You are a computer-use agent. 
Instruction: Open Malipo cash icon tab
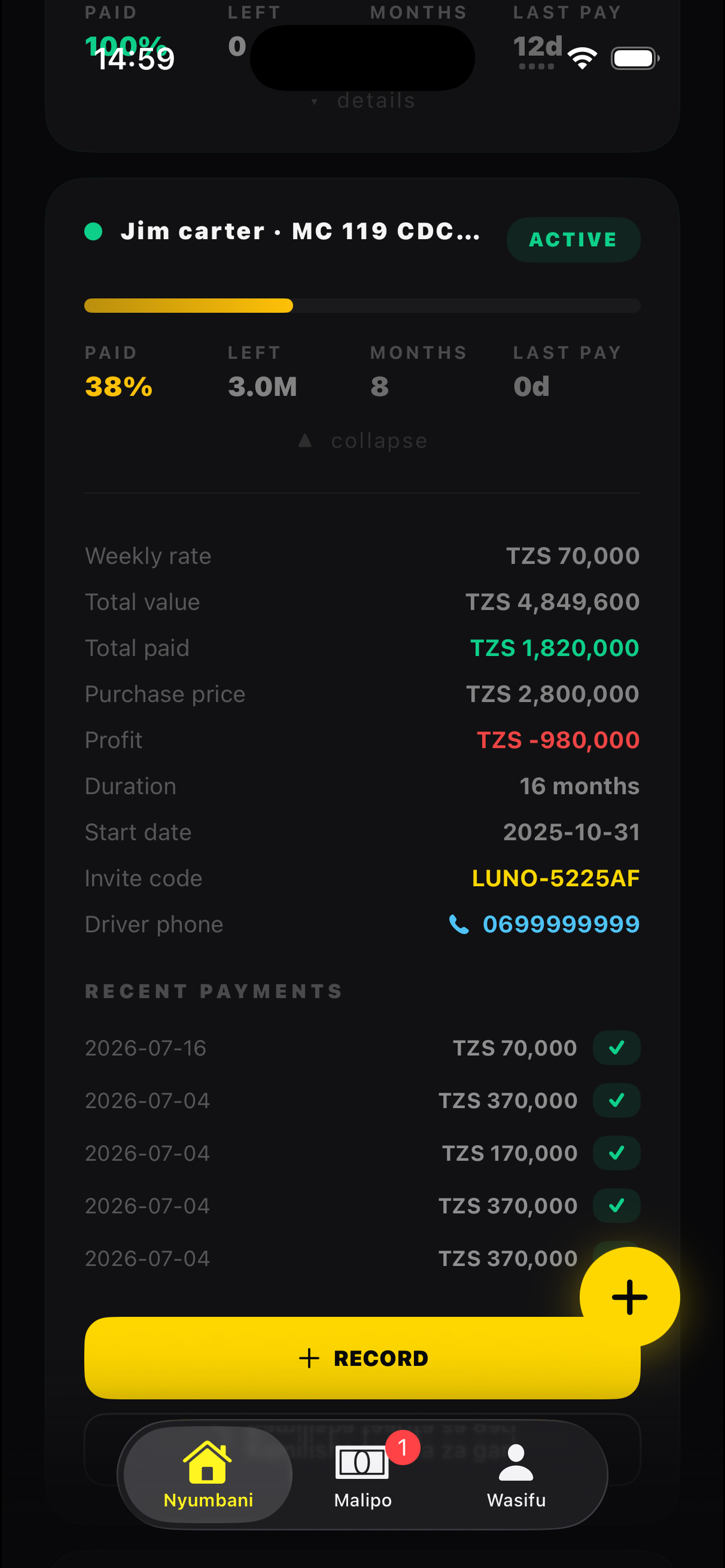362,1462
